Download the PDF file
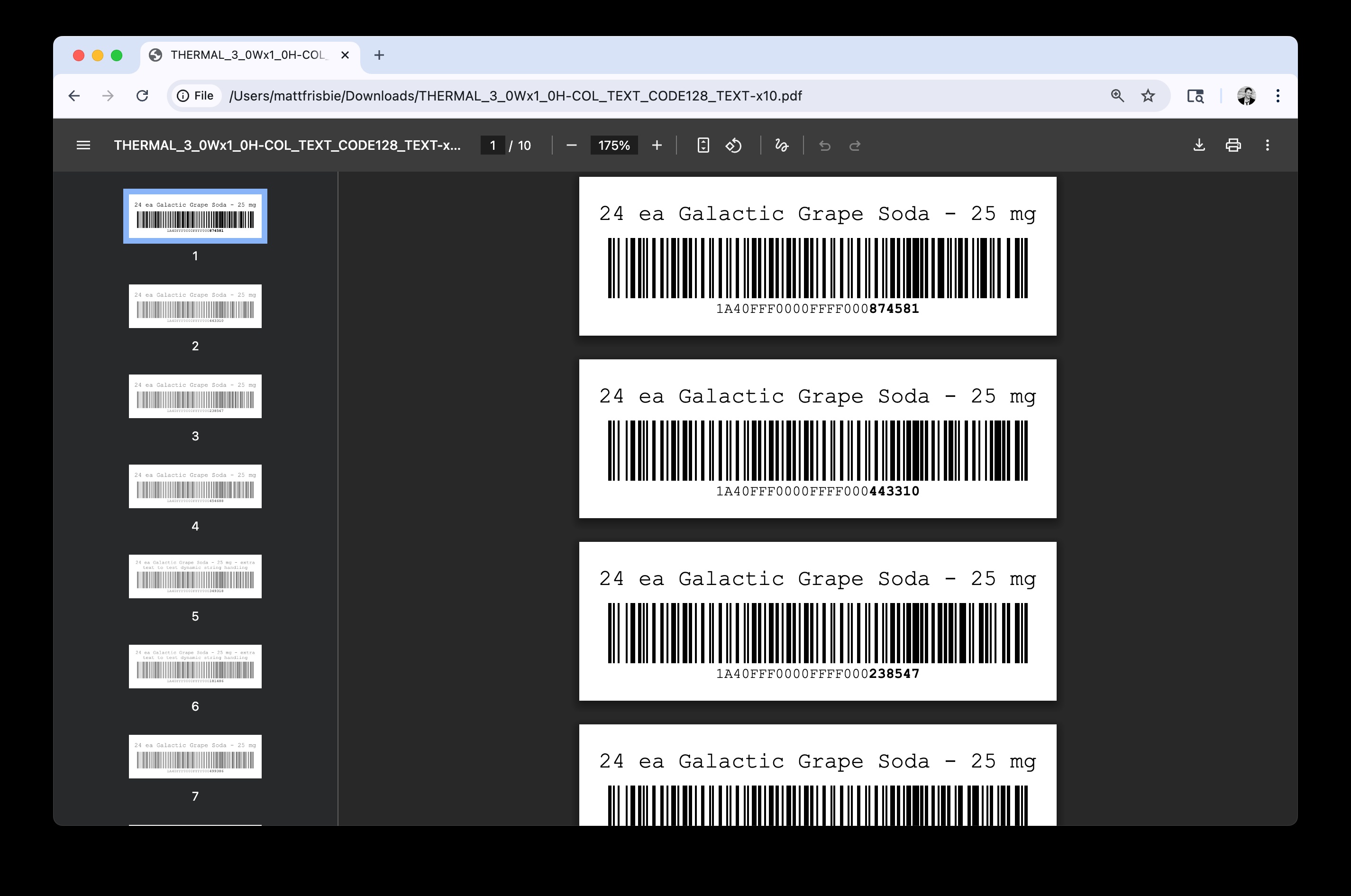The width and height of the screenshot is (1351, 896). tap(1199, 145)
